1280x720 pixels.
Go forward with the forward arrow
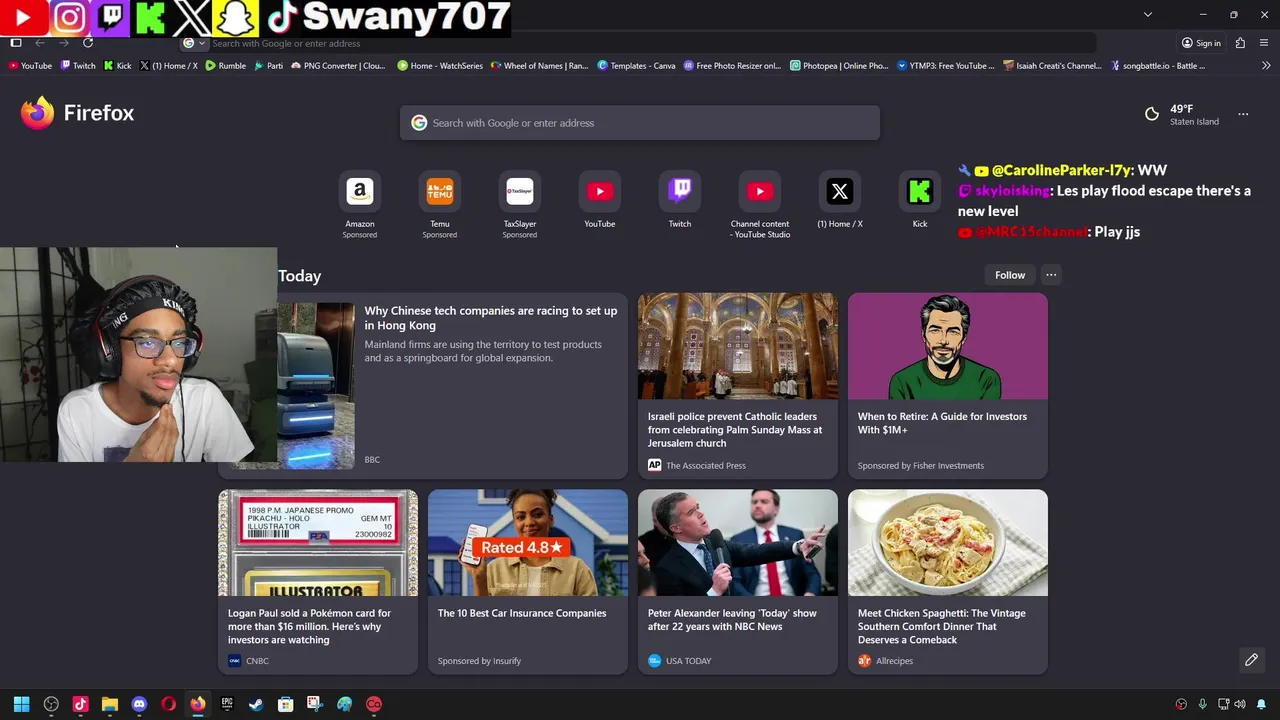[64, 43]
